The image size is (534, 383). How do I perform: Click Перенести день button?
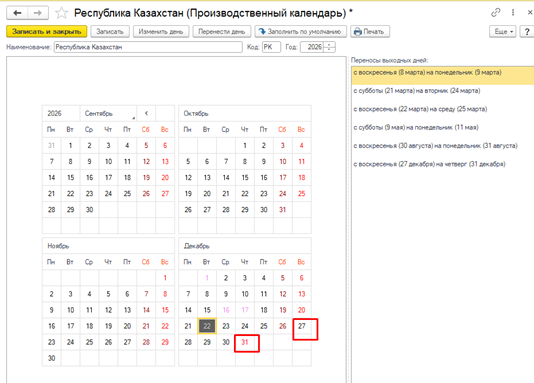222,32
